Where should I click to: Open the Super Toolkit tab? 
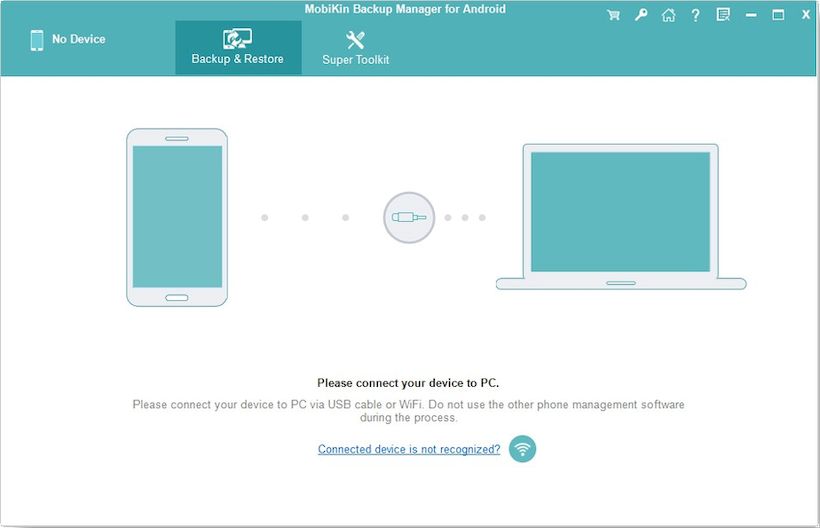click(356, 48)
